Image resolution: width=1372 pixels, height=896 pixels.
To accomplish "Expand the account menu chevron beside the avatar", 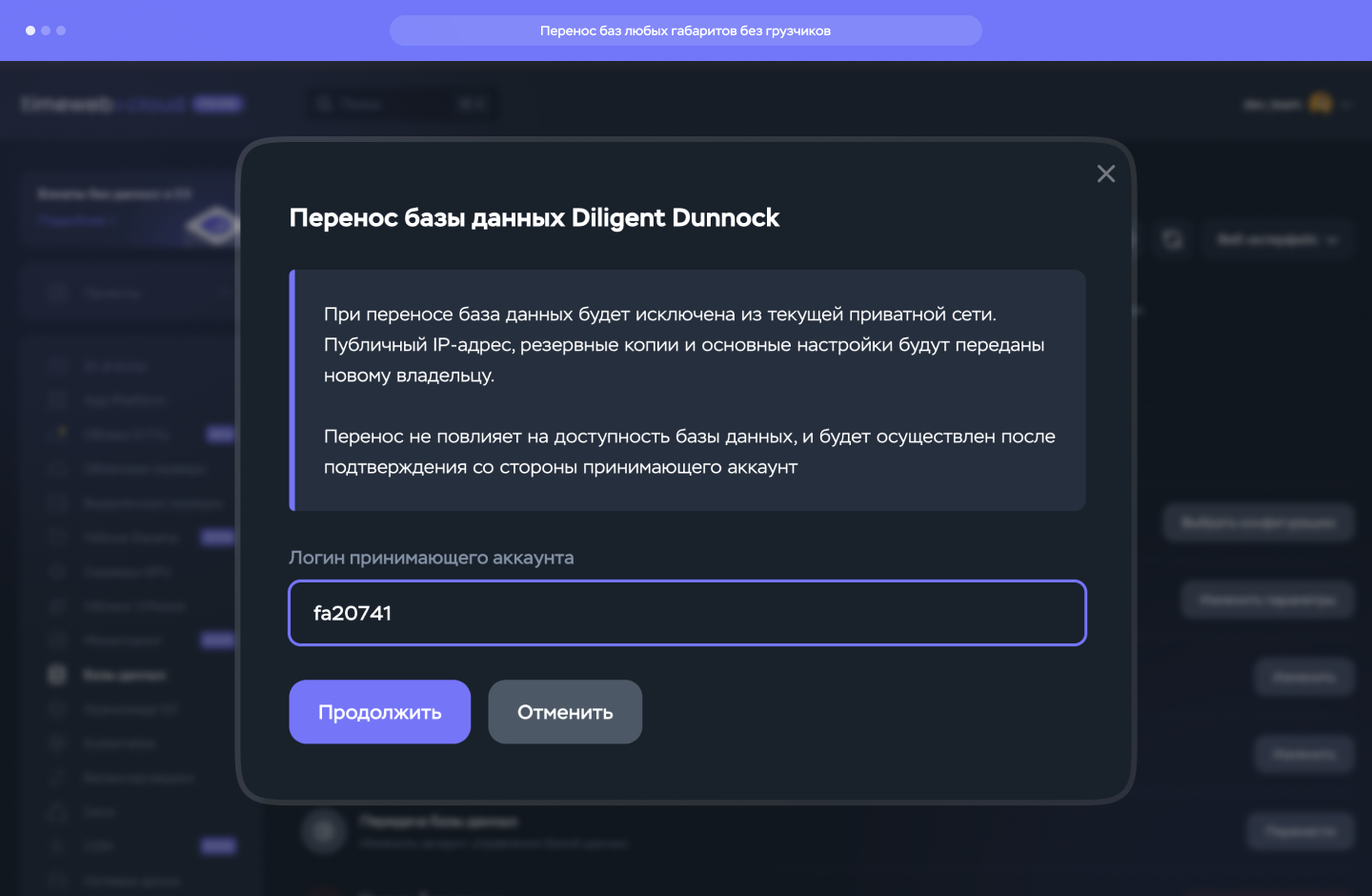I will [1347, 104].
